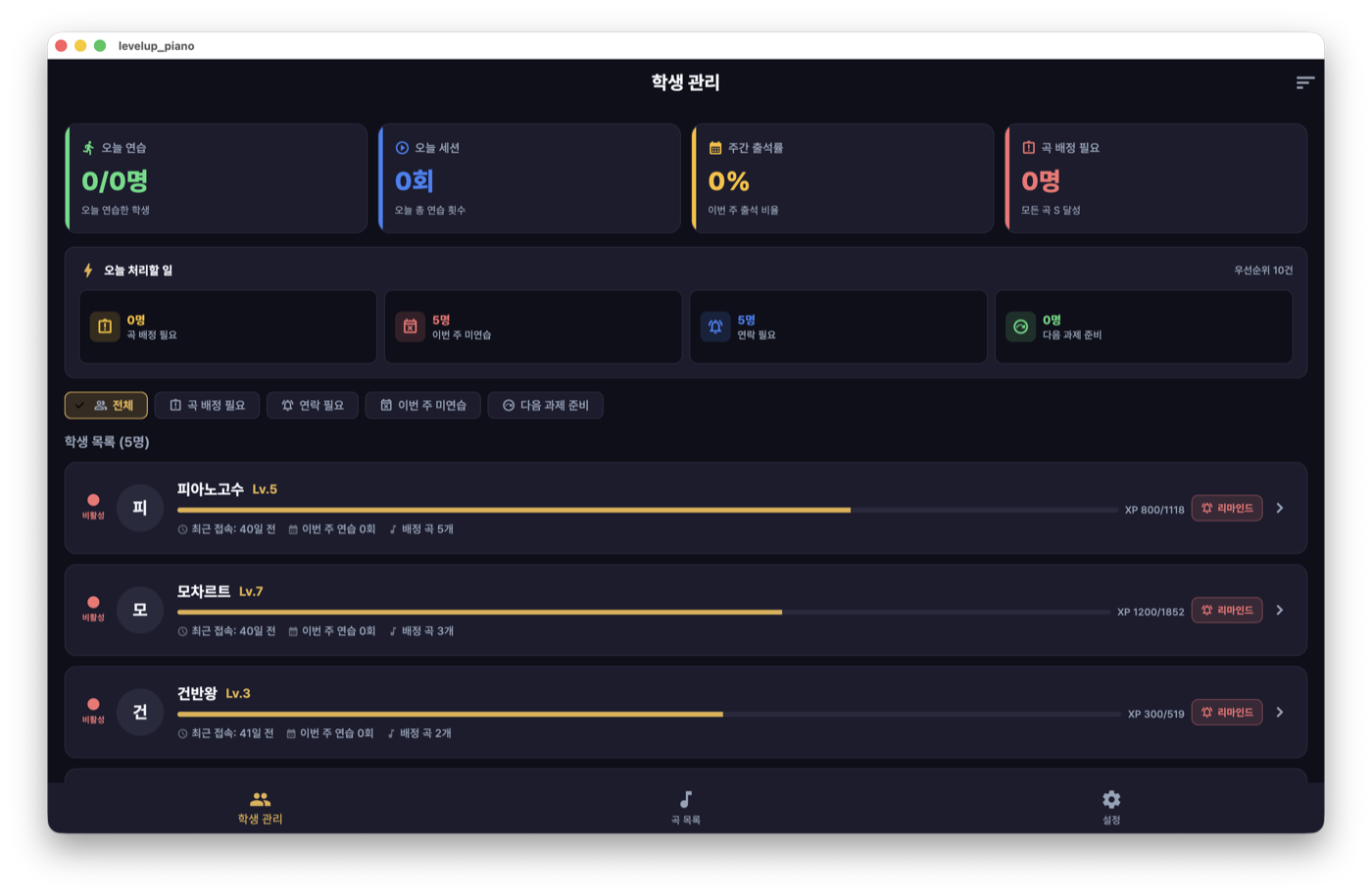
Task: Expand 건반왕 student details chevron
Action: pos(1280,712)
